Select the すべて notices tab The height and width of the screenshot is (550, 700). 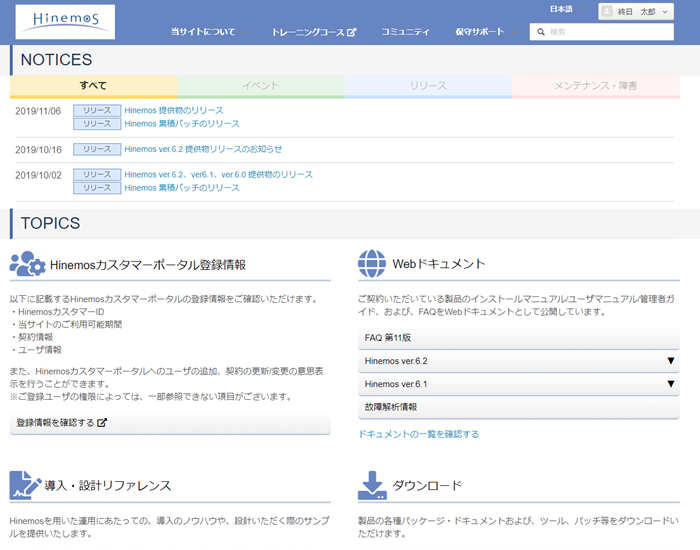pos(93,86)
